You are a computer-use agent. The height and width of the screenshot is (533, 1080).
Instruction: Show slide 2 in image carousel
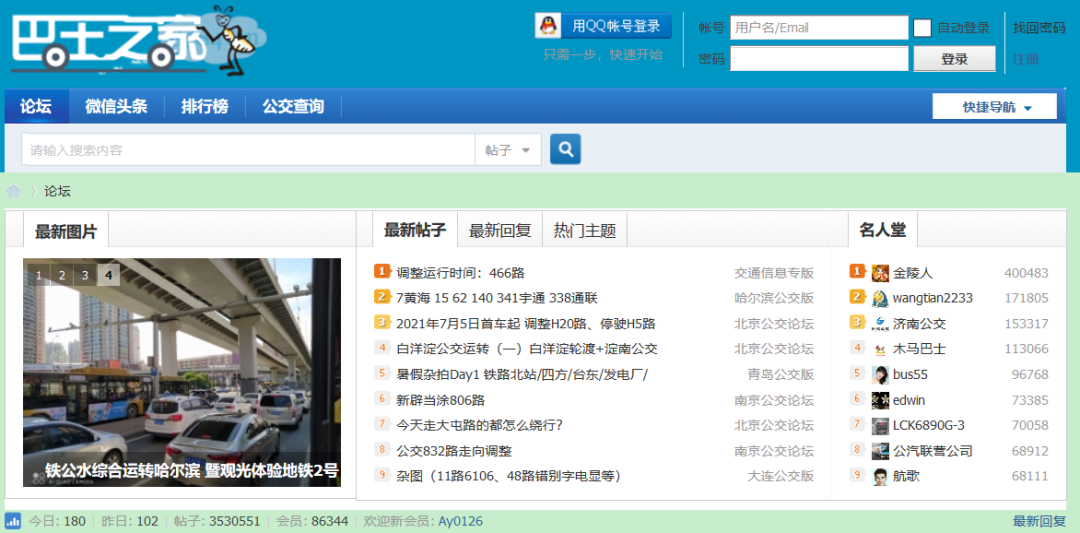coord(62,275)
